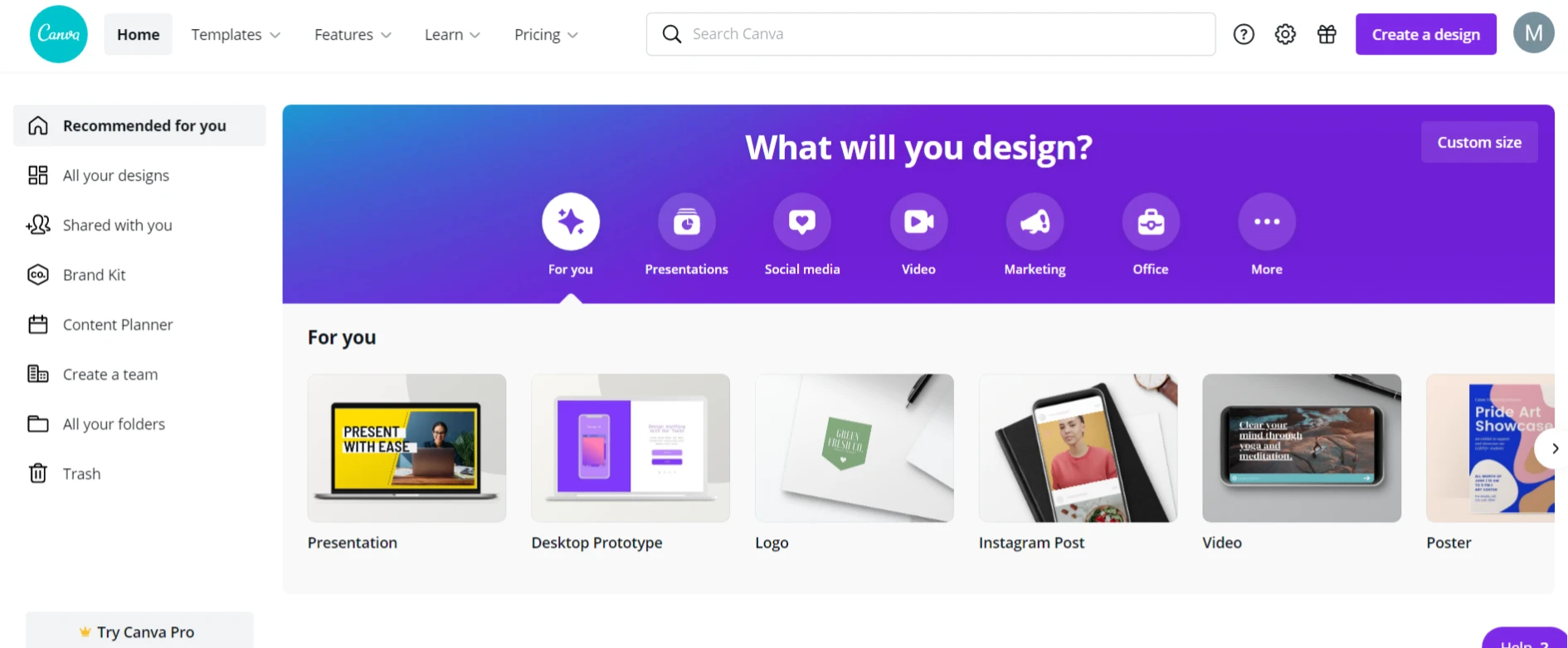Expand the Features dropdown menu
Viewport: 1568px width, 648px height.
(x=353, y=34)
